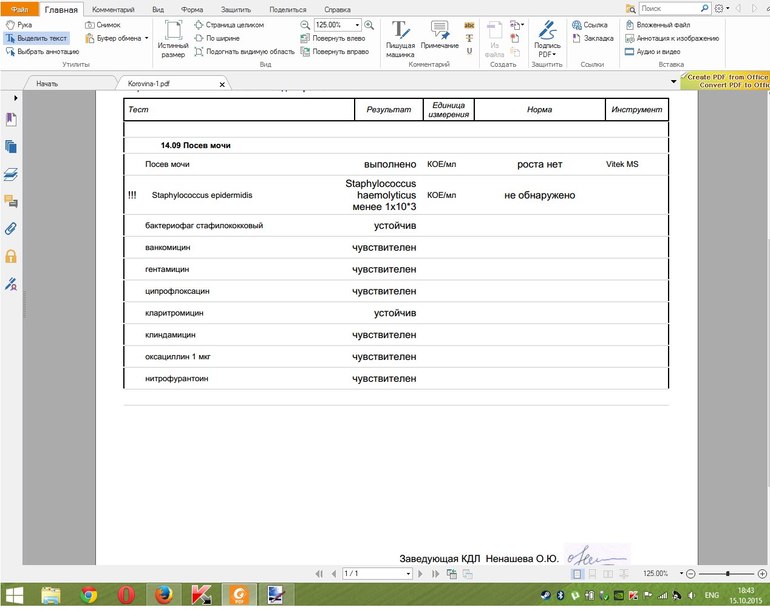Open the Bookmarks panel in sidebar
The width and height of the screenshot is (770, 610).
(x=11, y=120)
